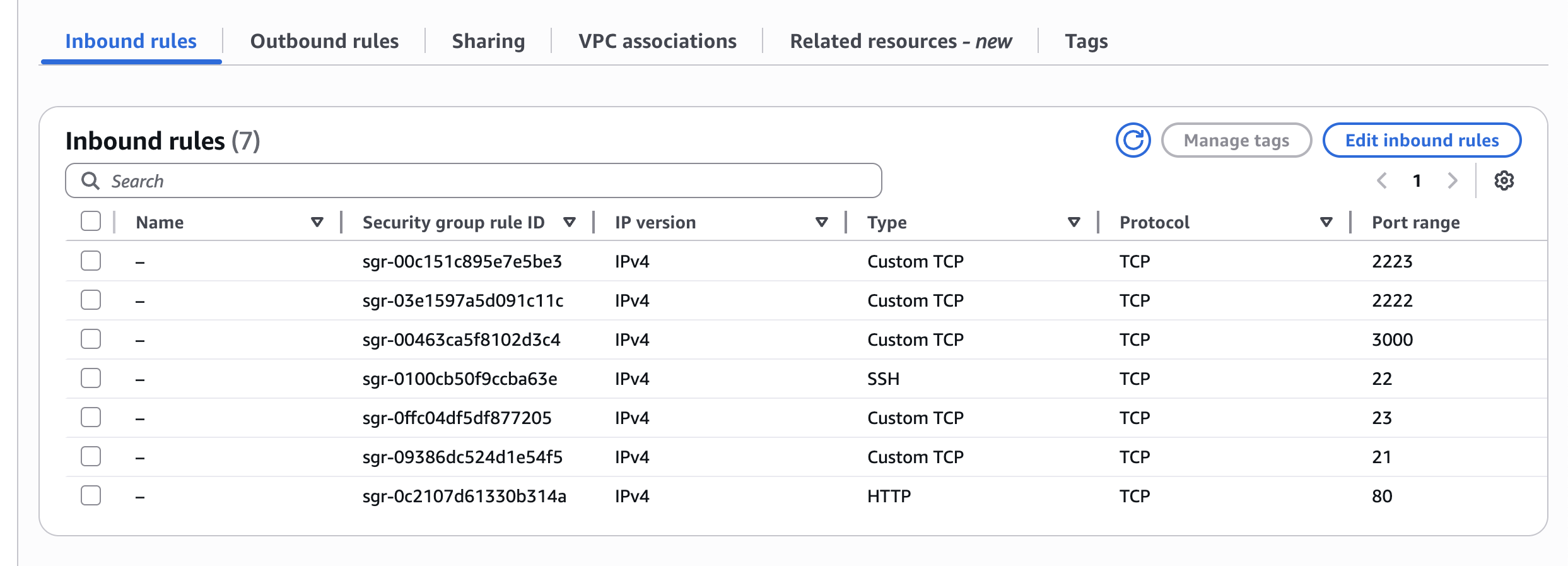Click Port range column header
Image resolution: width=1568 pixels, height=566 pixels.
(1415, 222)
